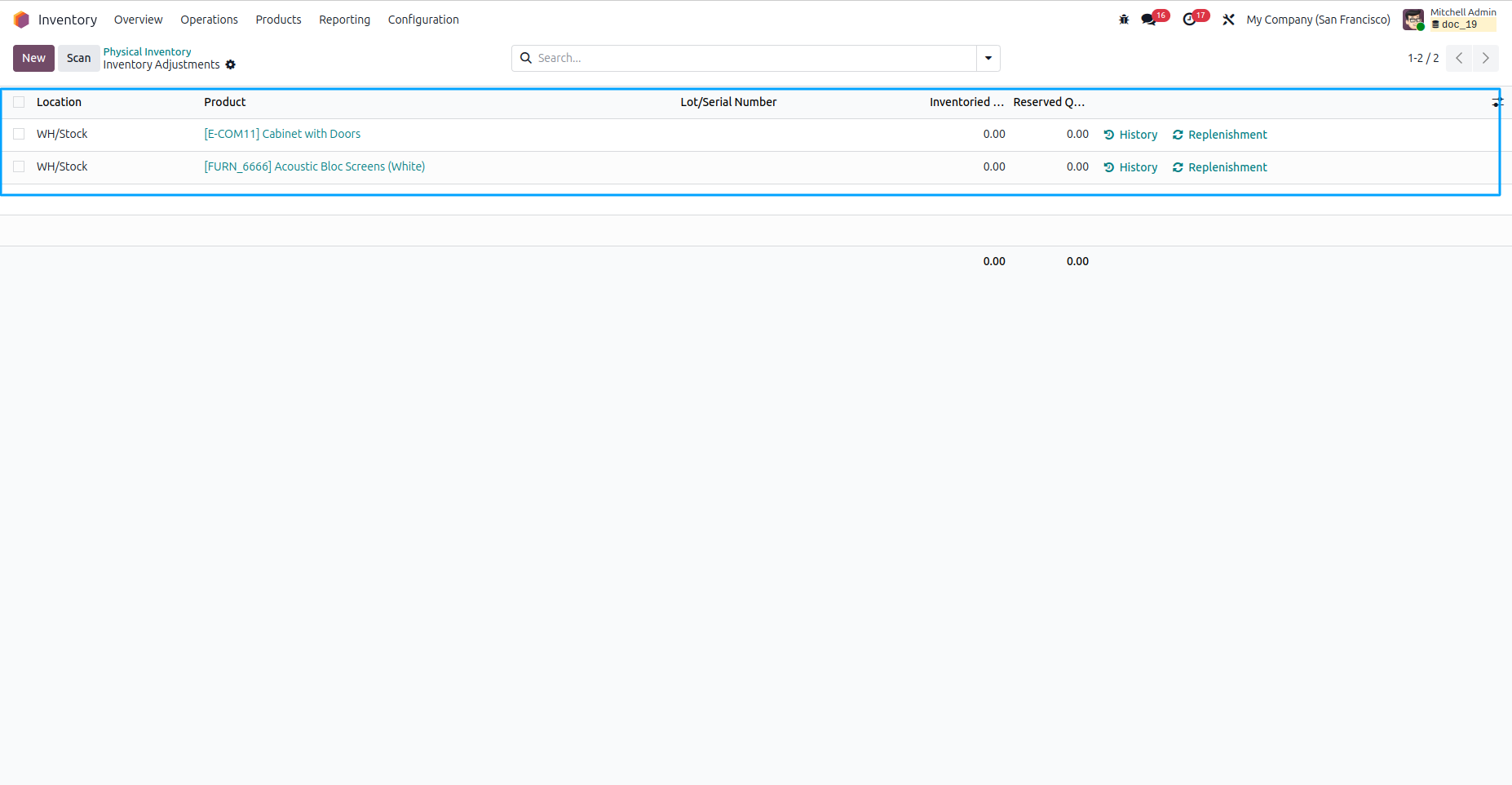The width and height of the screenshot is (1512, 785).
Task: Open the debug bug icon menu
Action: tap(1124, 20)
